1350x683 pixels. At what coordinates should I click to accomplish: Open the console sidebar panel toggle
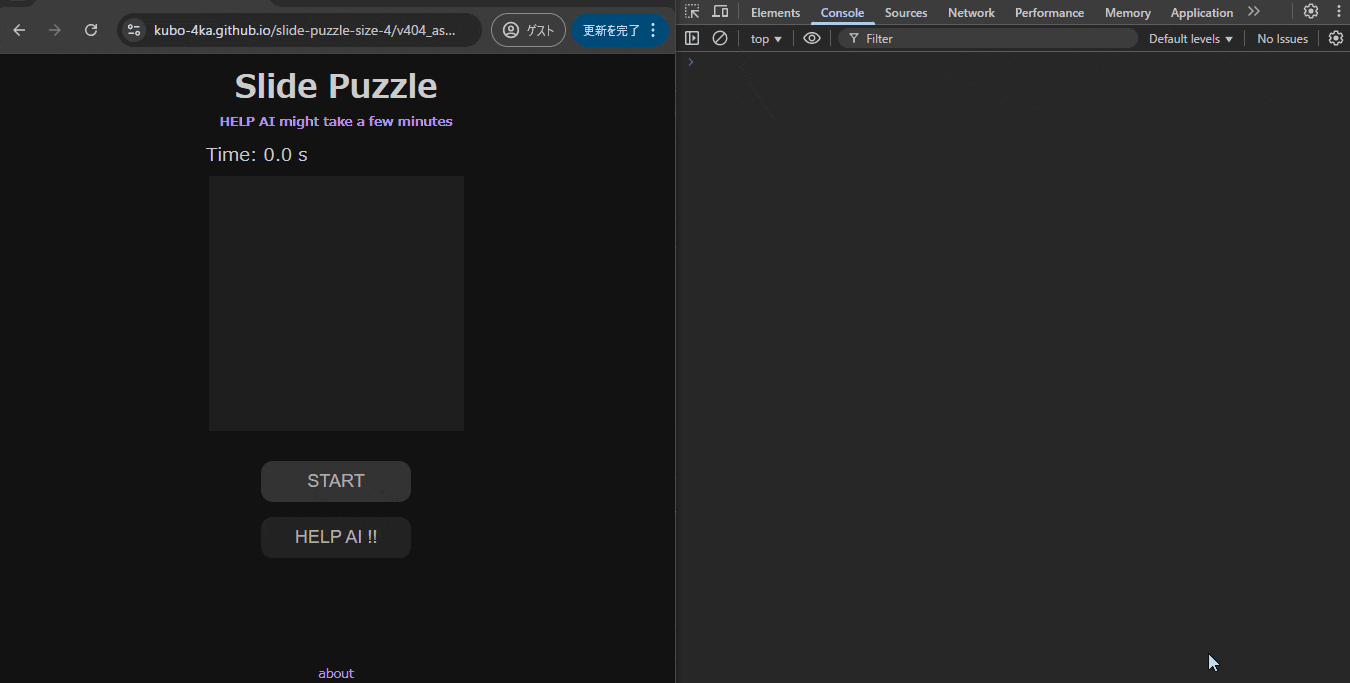(691, 38)
